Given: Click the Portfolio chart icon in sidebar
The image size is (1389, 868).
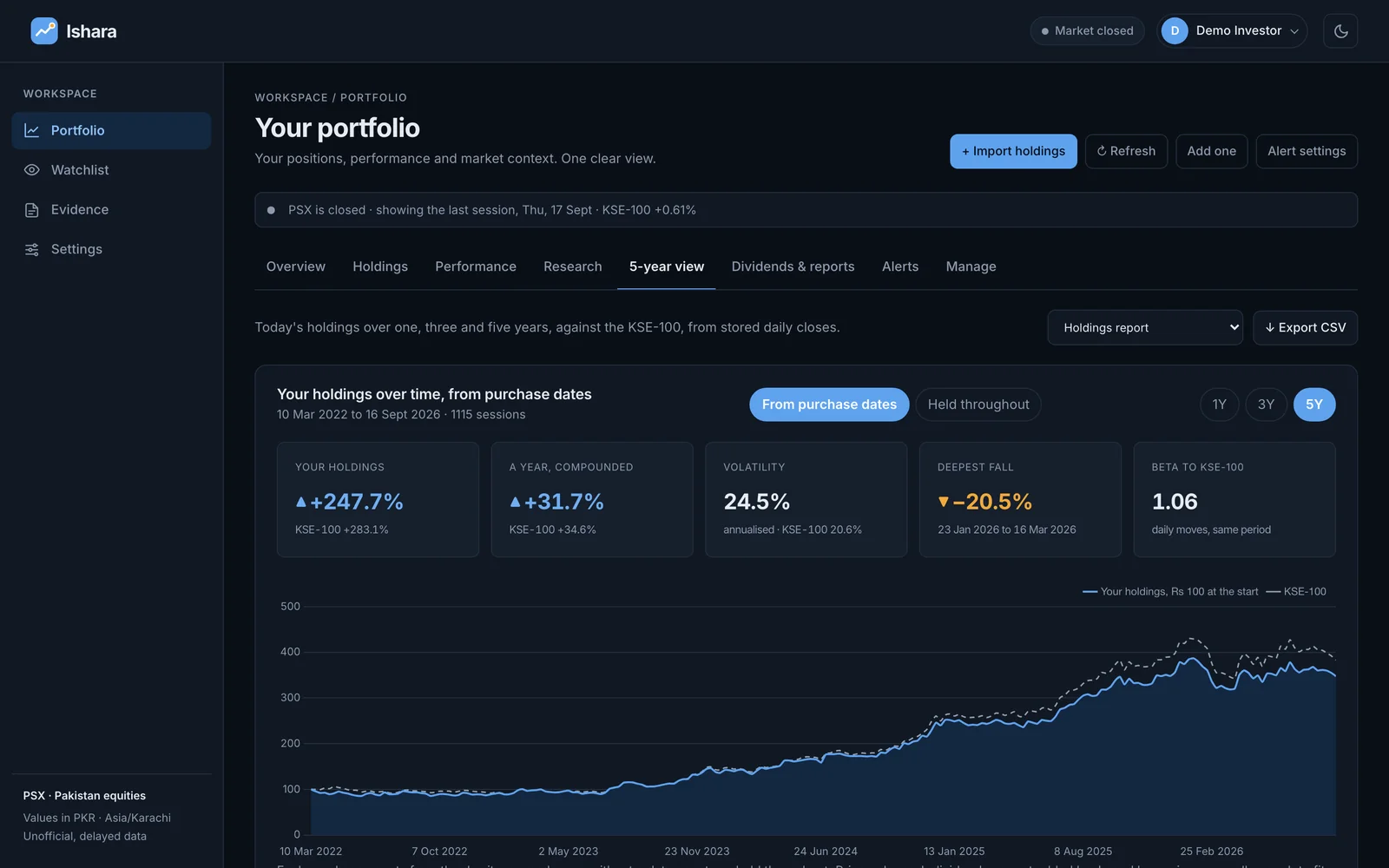Looking at the screenshot, I should click(32, 130).
